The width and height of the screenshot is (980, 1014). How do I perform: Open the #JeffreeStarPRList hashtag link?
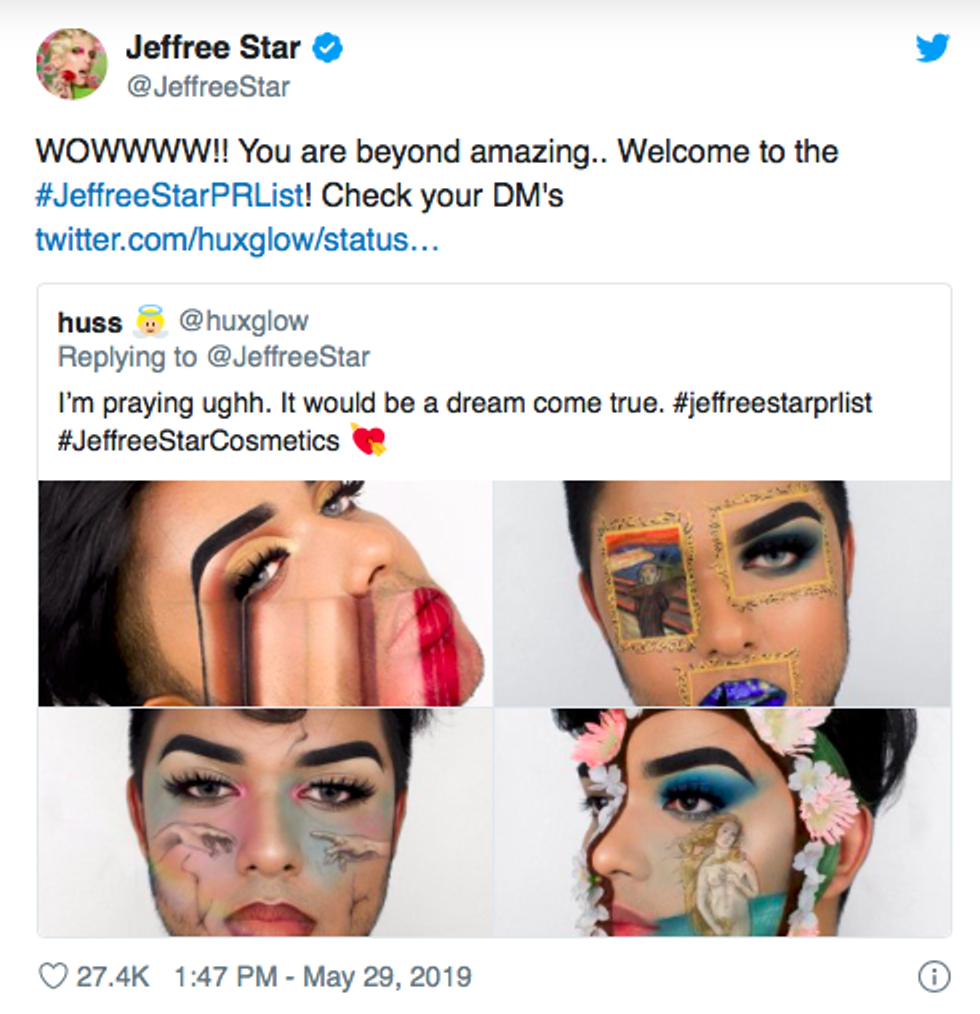point(170,195)
